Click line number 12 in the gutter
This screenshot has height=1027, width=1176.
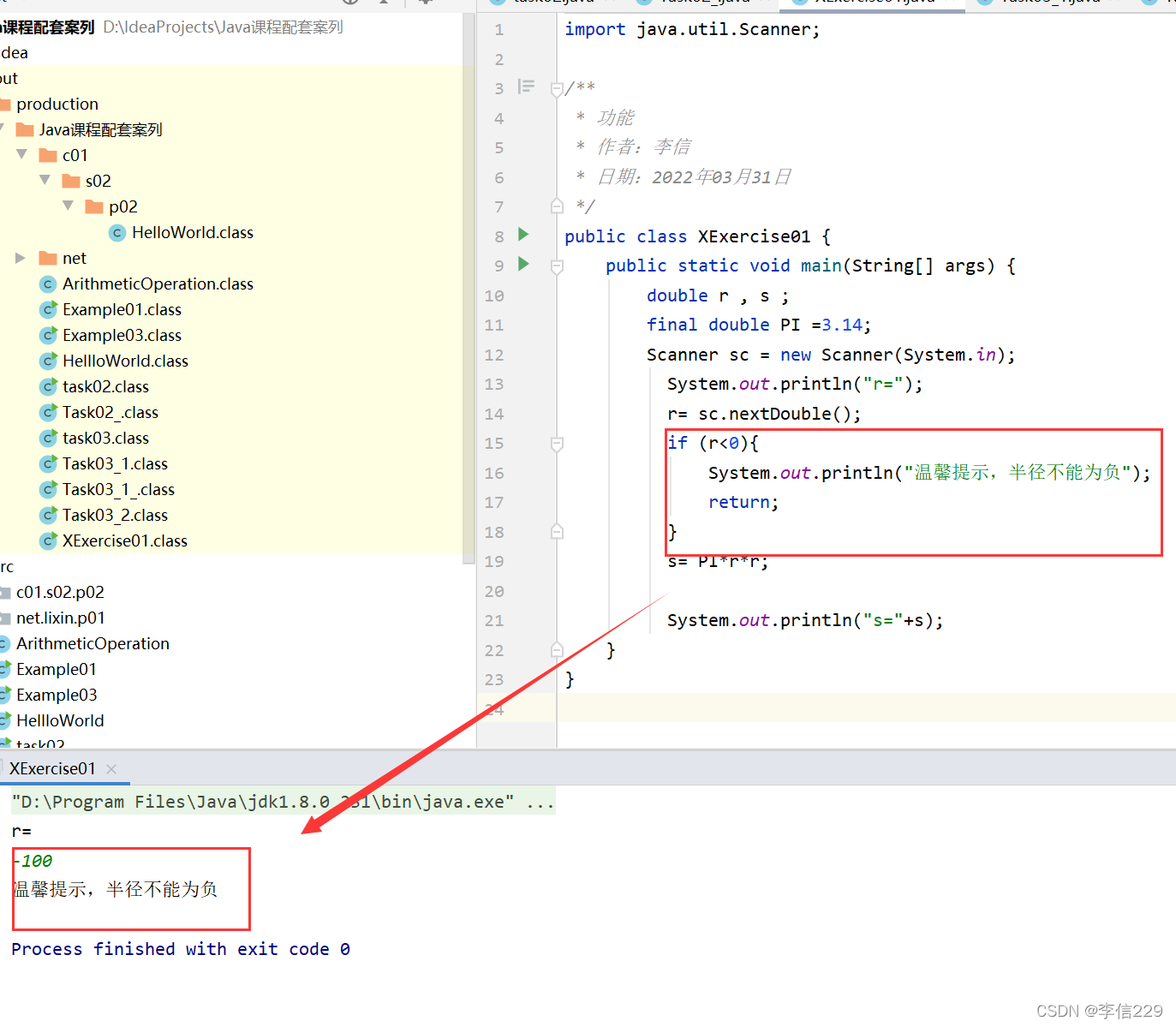(494, 355)
